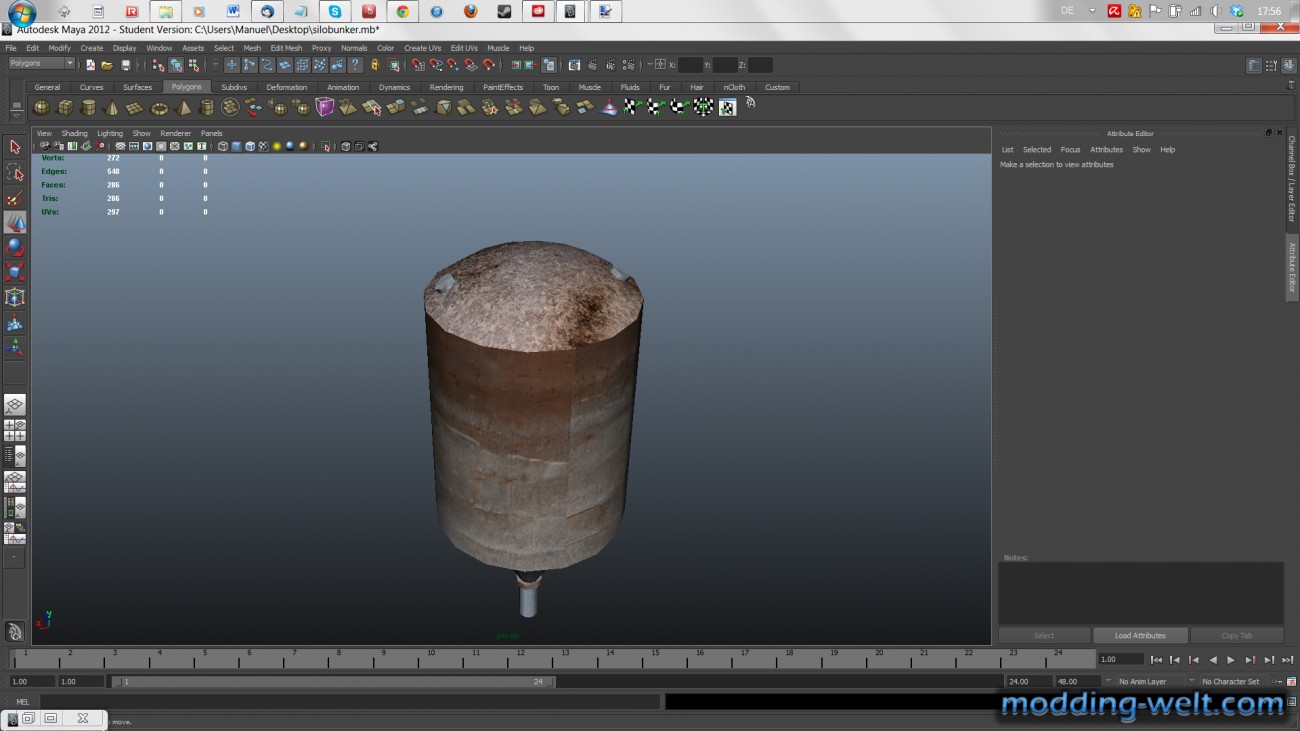Create a polygon plane from the shelf
This screenshot has width=1300, height=731.
coord(135,107)
